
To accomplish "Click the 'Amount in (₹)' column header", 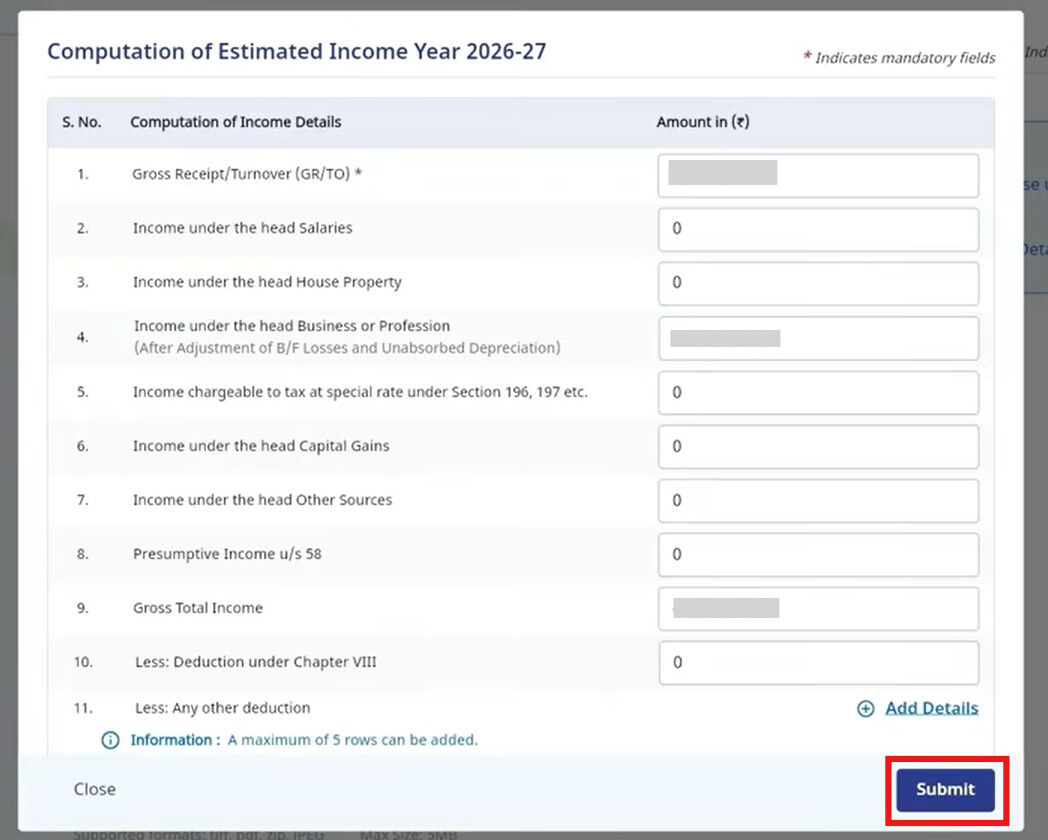I will tap(702, 122).
